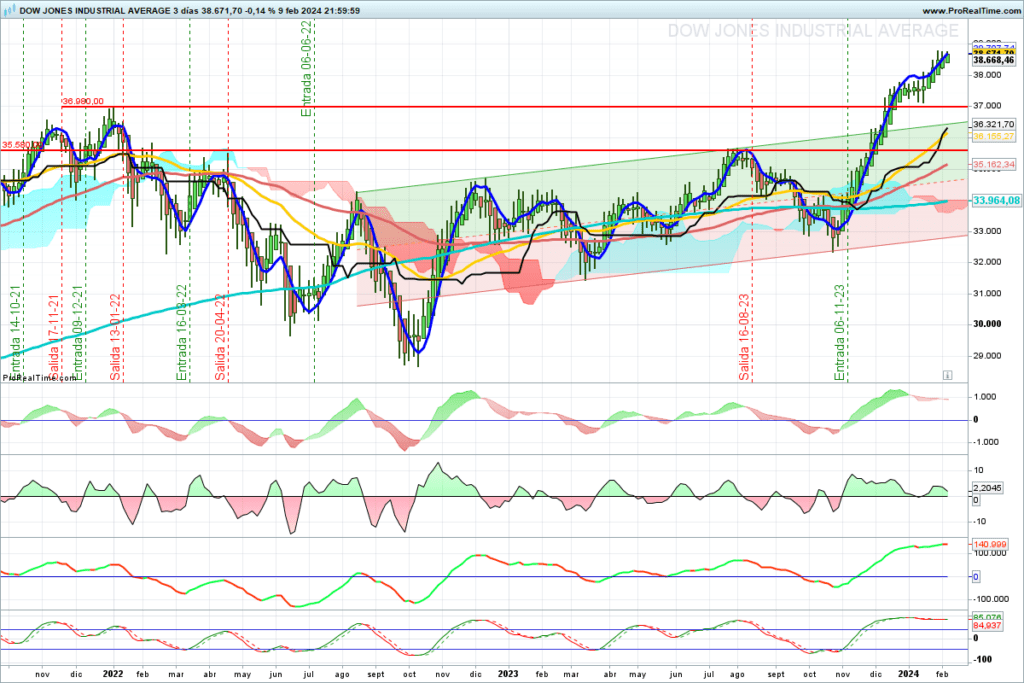This screenshot has width=1024, height=683.
Task: Click the 35.580,00 resistance level label
Action: (23, 145)
